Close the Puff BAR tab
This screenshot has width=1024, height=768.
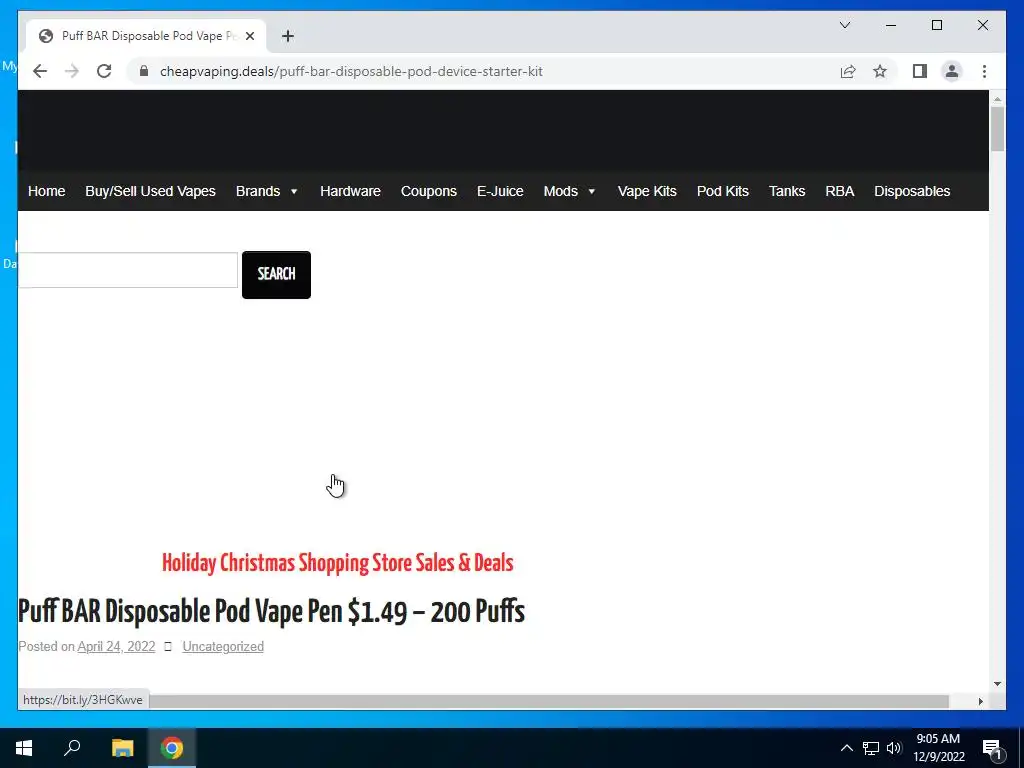coord(250,36)
